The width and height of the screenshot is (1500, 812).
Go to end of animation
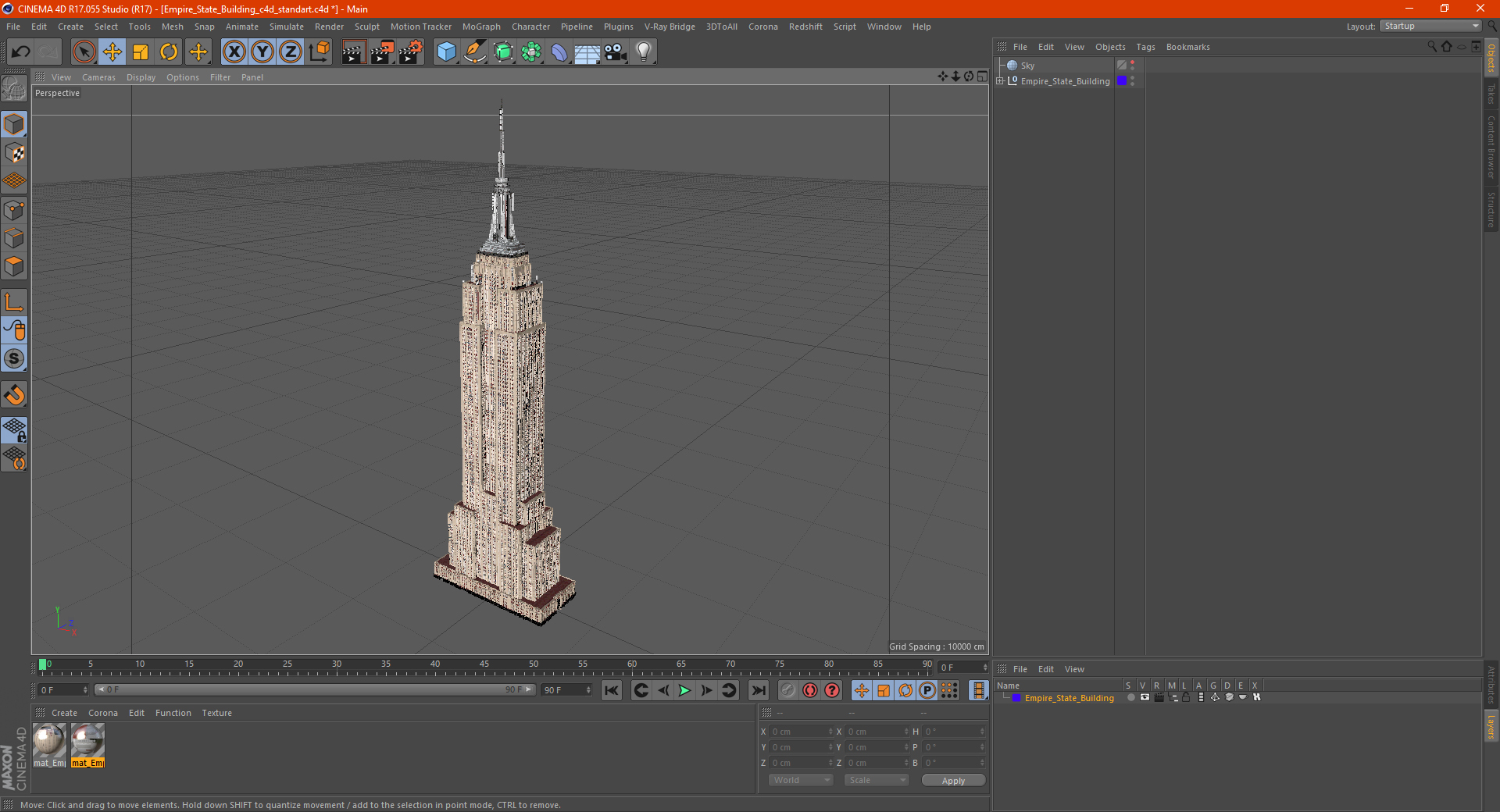coord(758,690)
